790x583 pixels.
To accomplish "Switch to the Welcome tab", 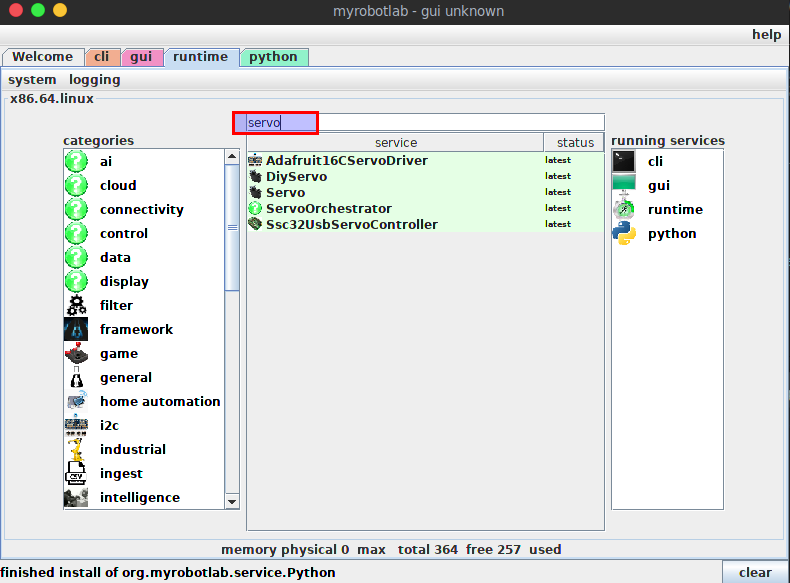I will pos(43,57).
